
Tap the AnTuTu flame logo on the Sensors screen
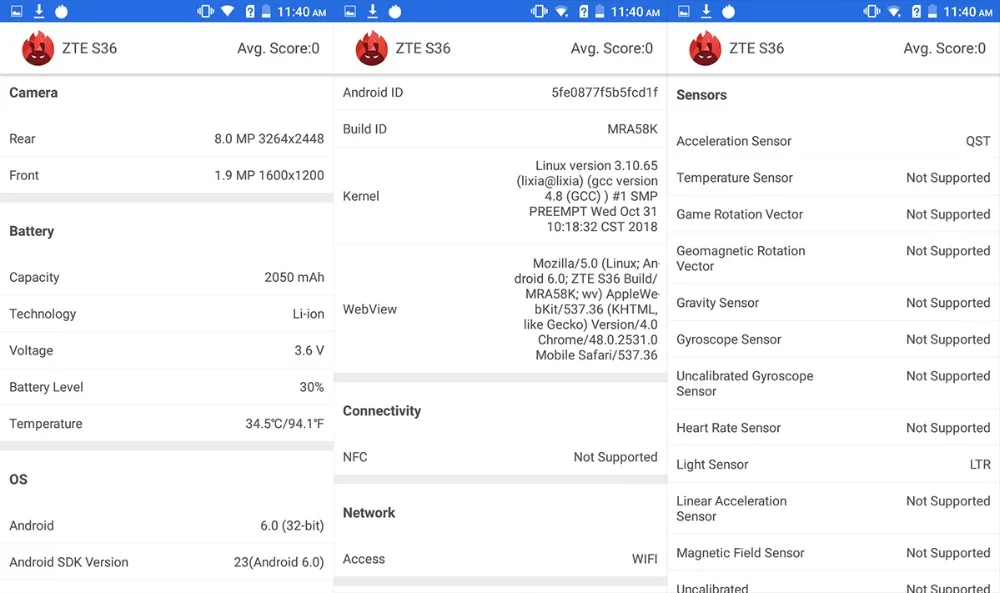pos(705,48)
